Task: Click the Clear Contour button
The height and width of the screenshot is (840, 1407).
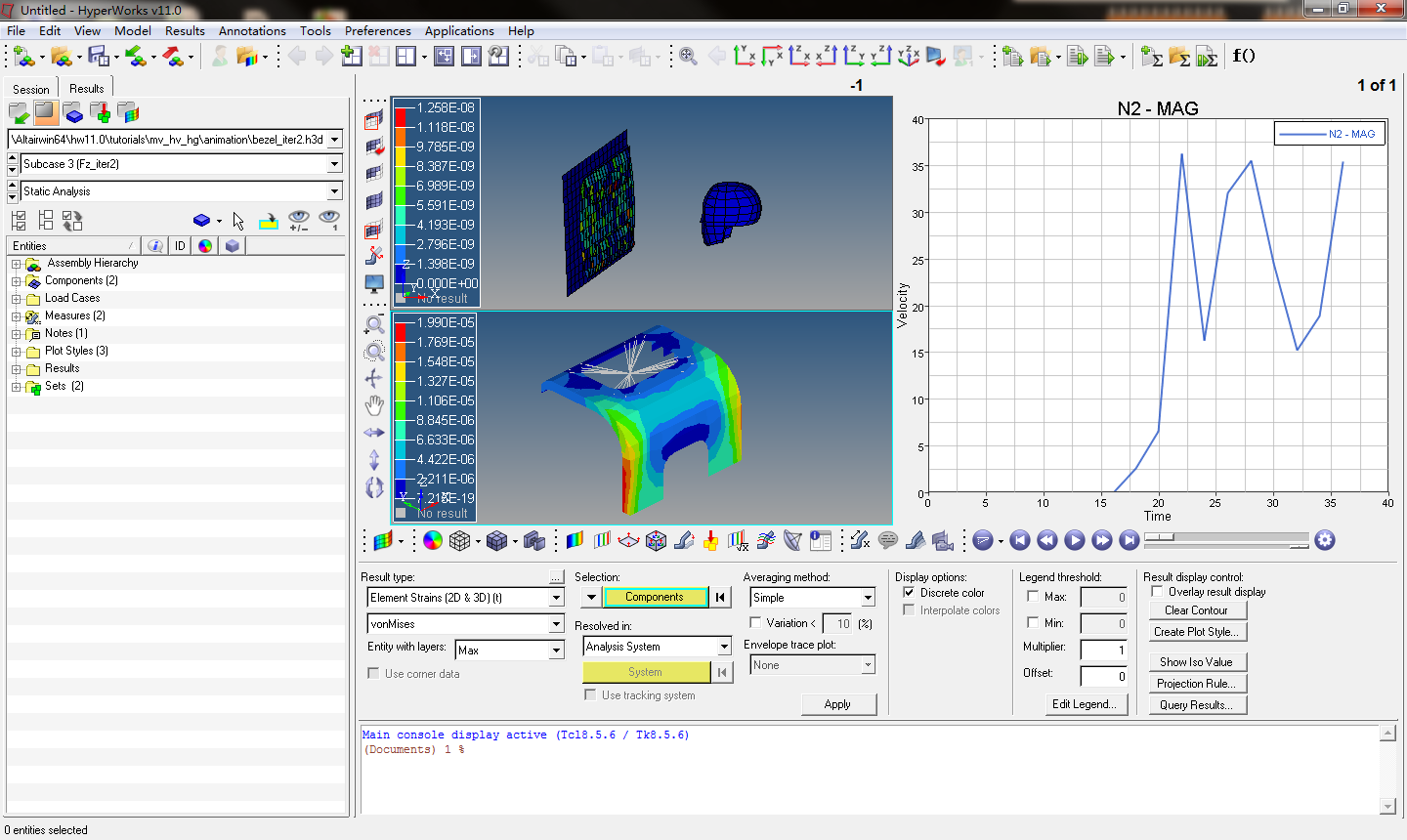Action: [x=1196, y=610]
